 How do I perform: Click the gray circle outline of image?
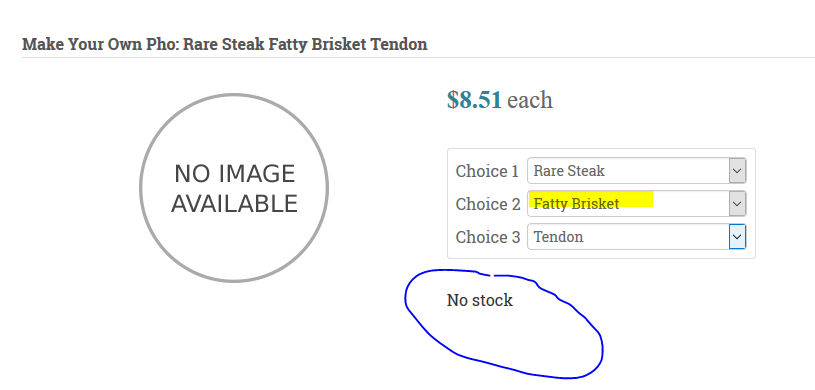click(x=234, y=95)
